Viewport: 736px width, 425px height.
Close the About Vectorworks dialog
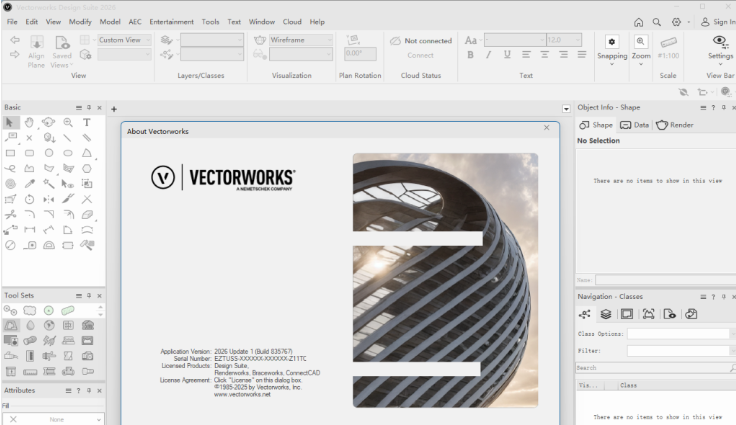point(546,127)
